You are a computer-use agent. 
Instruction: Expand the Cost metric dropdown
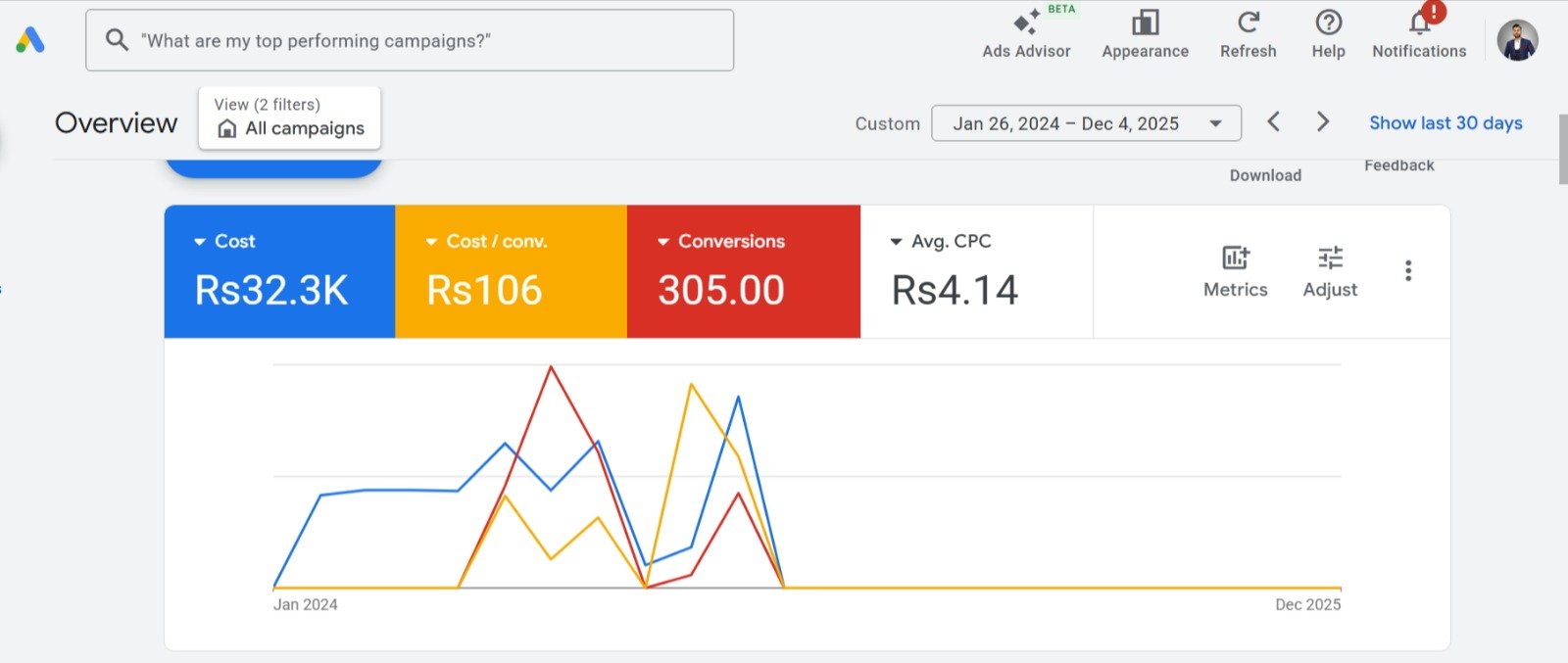(x=200, y=242)
